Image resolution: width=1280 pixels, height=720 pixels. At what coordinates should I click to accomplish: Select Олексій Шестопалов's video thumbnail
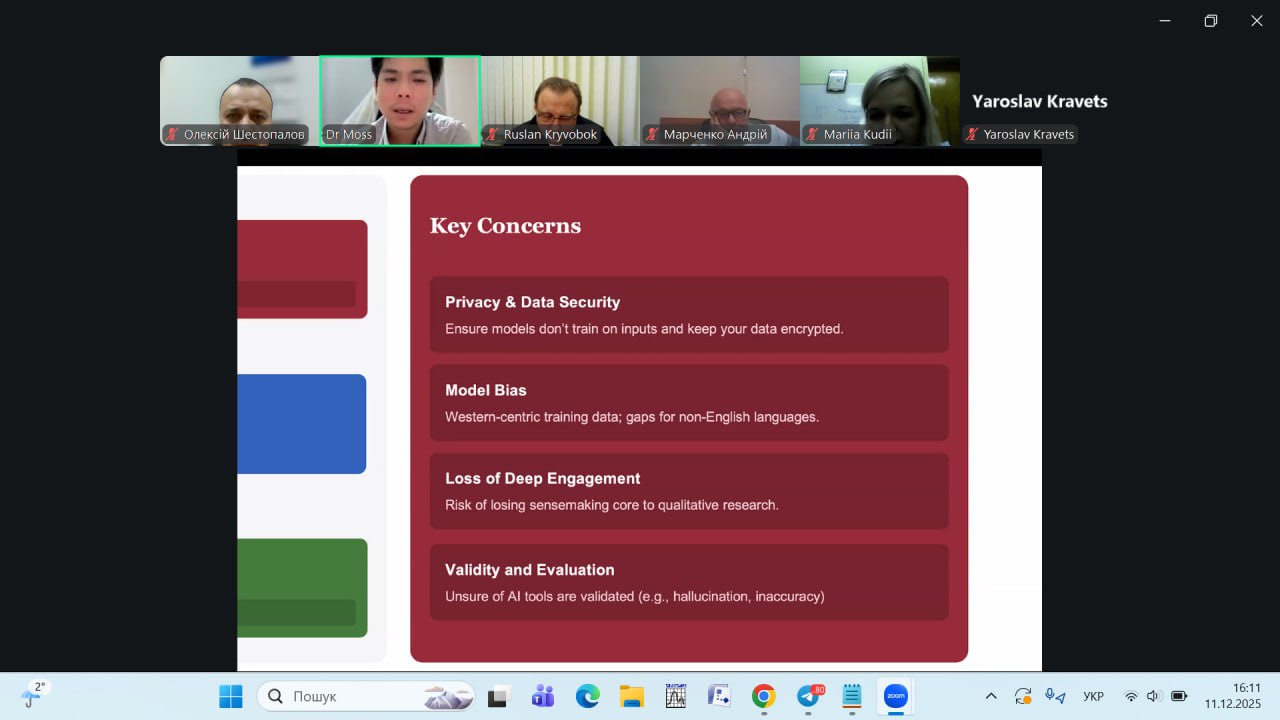(x=240, y=100)
